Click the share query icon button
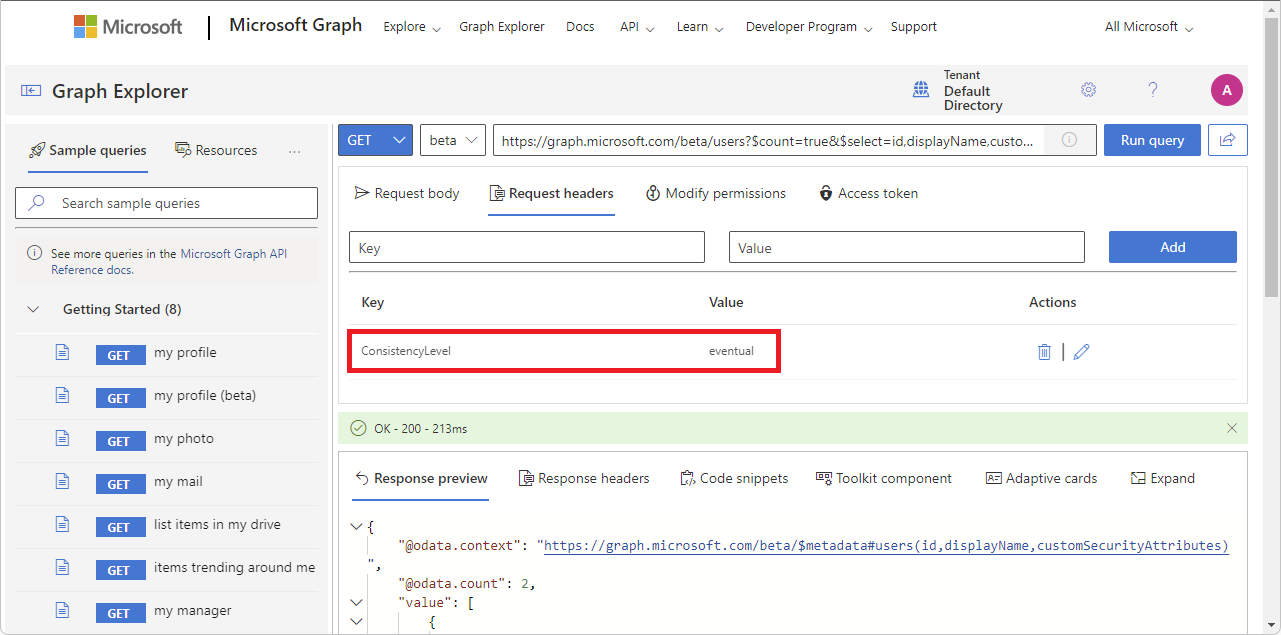 point(1227,140)
